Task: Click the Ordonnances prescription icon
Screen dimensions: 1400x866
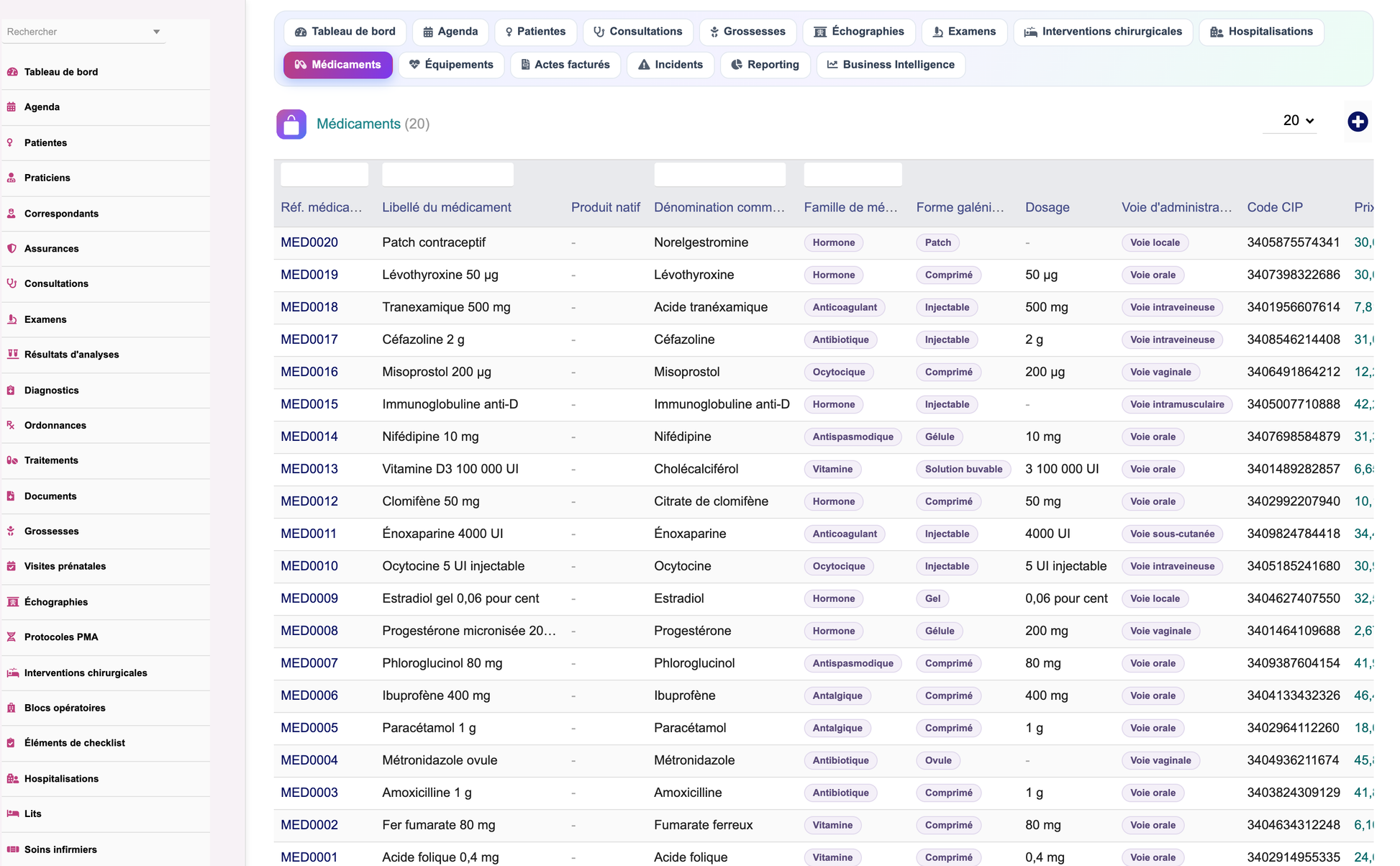Action: click(x=11, y=425)
